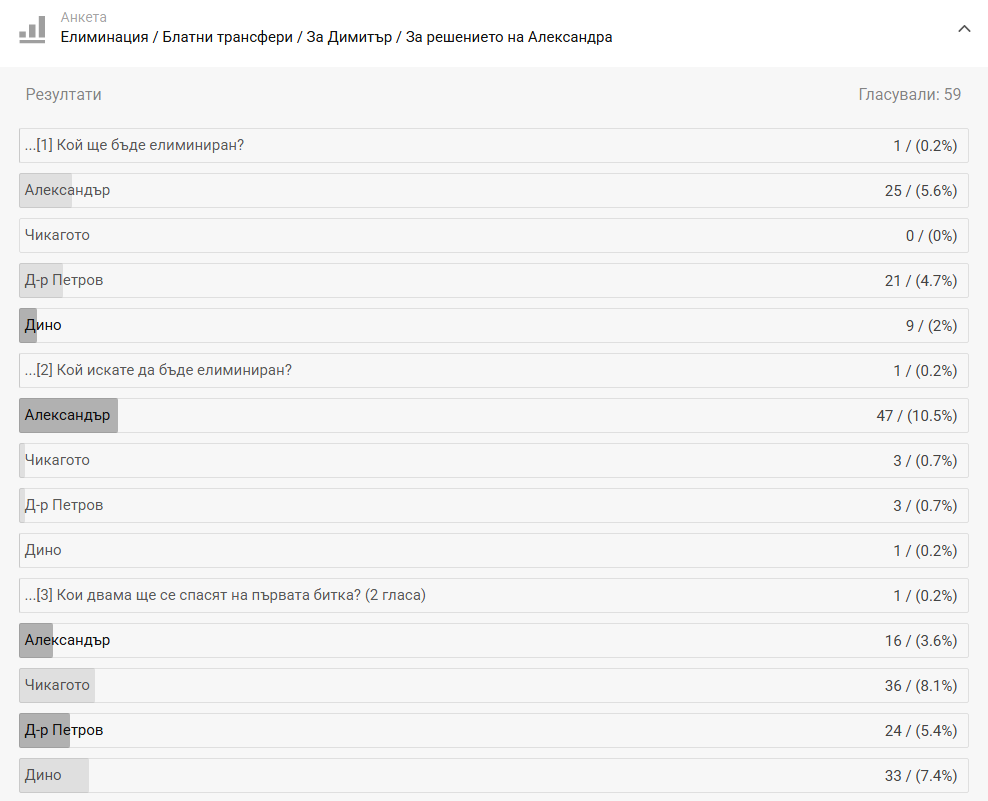This screenshot has width=988, height=801.
Task: Click Д-р Петров result bar with 24 votes
Action: point(493,731)
